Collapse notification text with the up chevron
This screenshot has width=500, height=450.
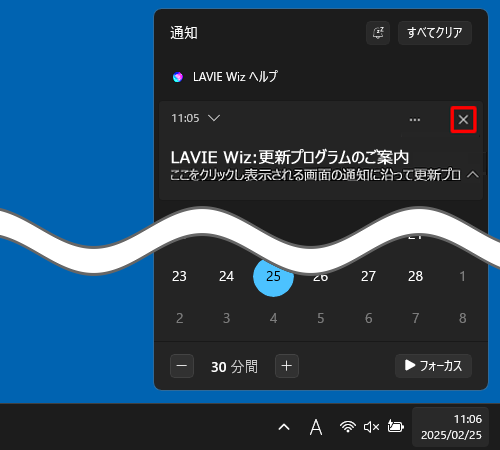click(473, 174)
